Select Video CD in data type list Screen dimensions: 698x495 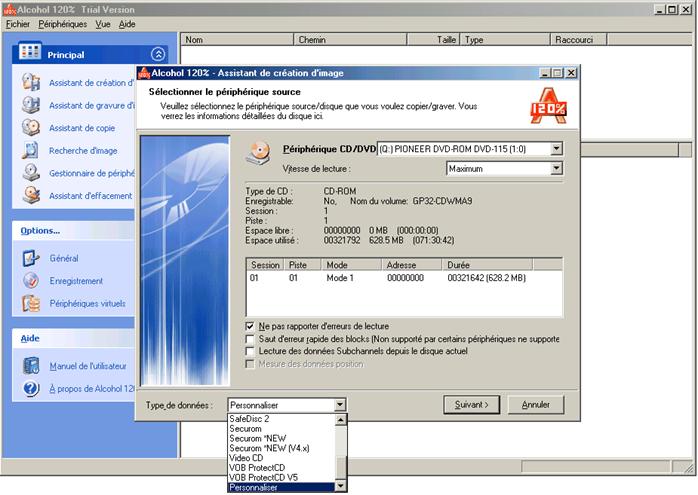coord(281,458)
